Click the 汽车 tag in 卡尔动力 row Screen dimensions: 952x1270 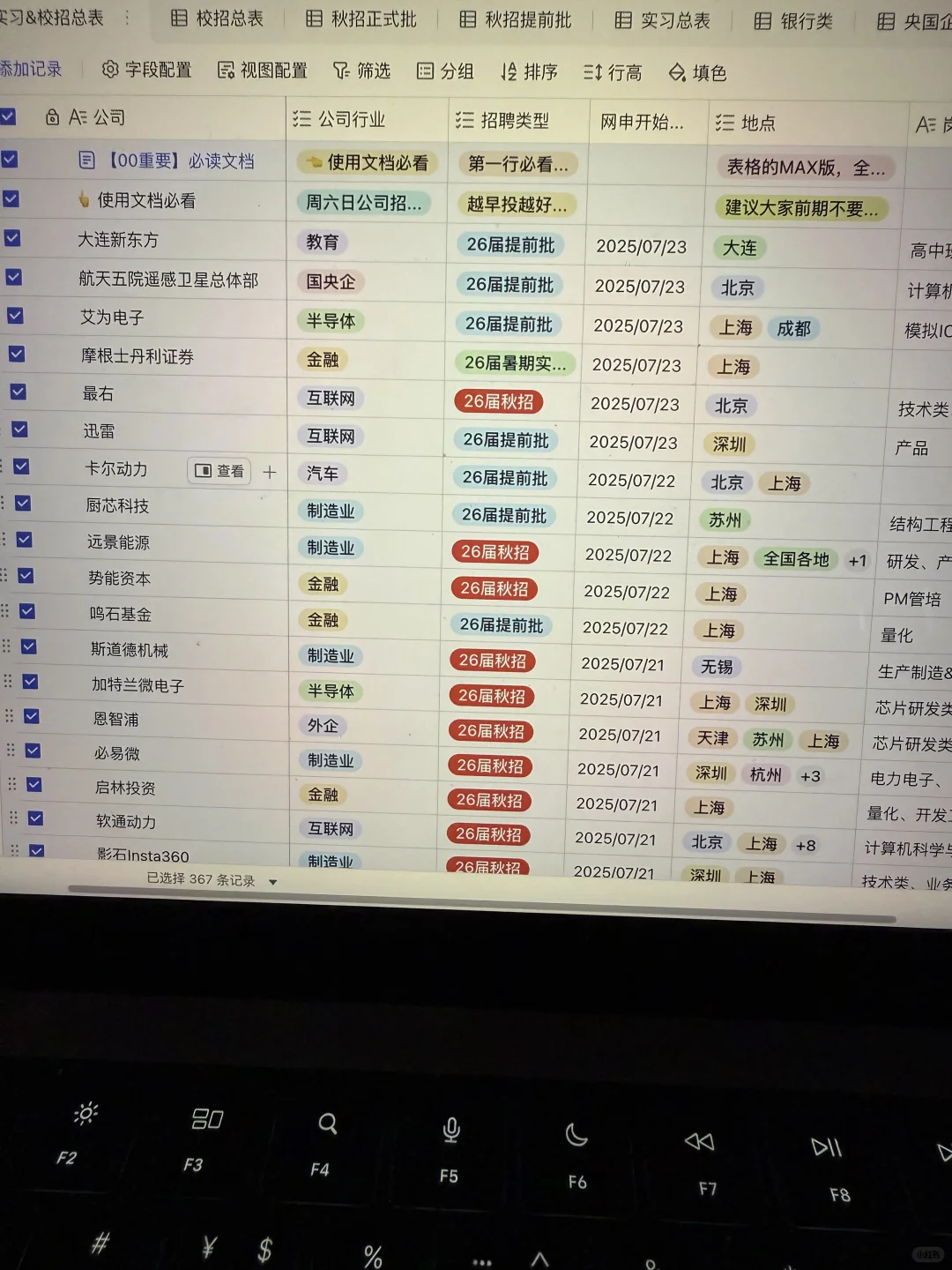322,474
